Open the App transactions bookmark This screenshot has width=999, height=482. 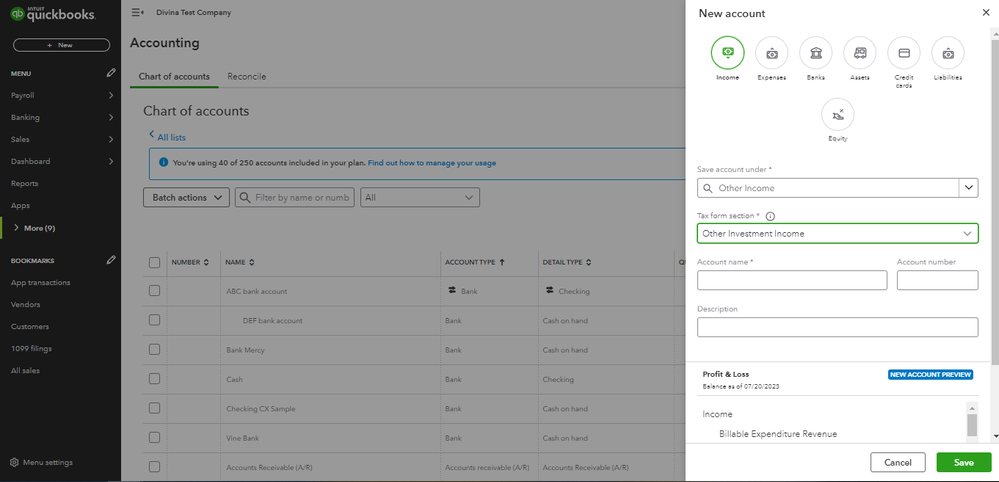click(41, 282)
